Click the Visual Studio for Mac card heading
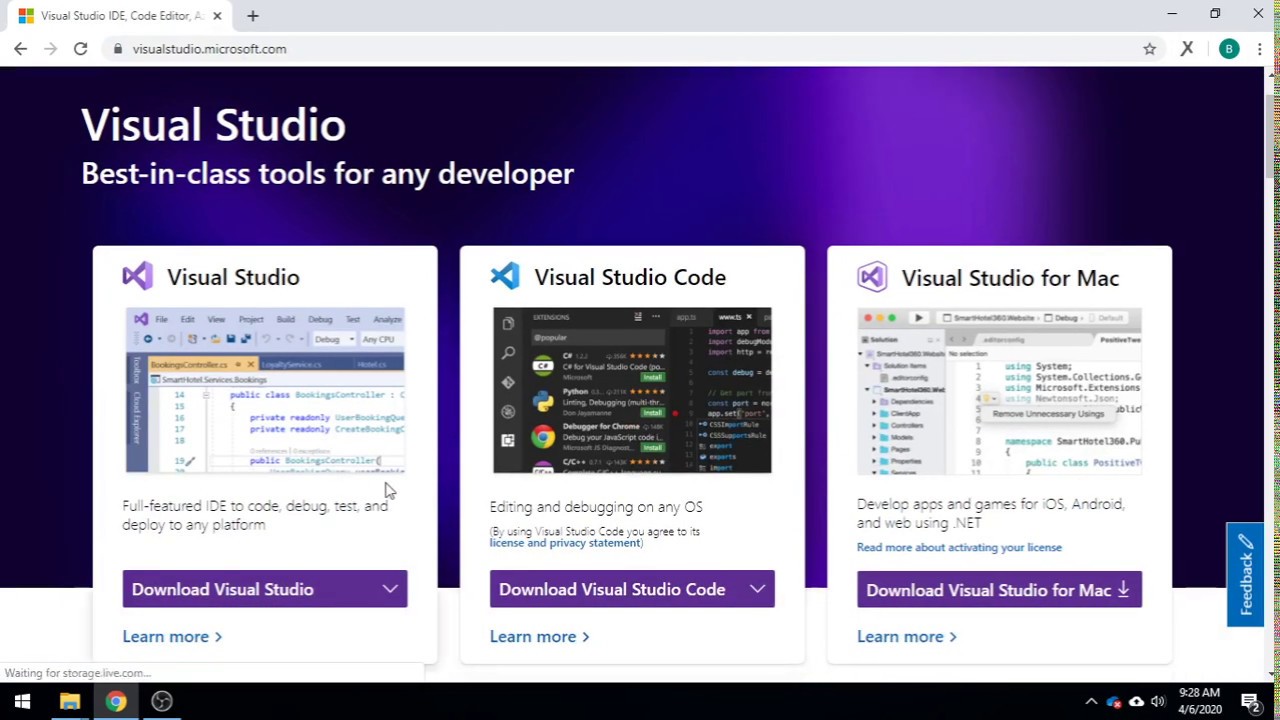 tap(1010, 278)
